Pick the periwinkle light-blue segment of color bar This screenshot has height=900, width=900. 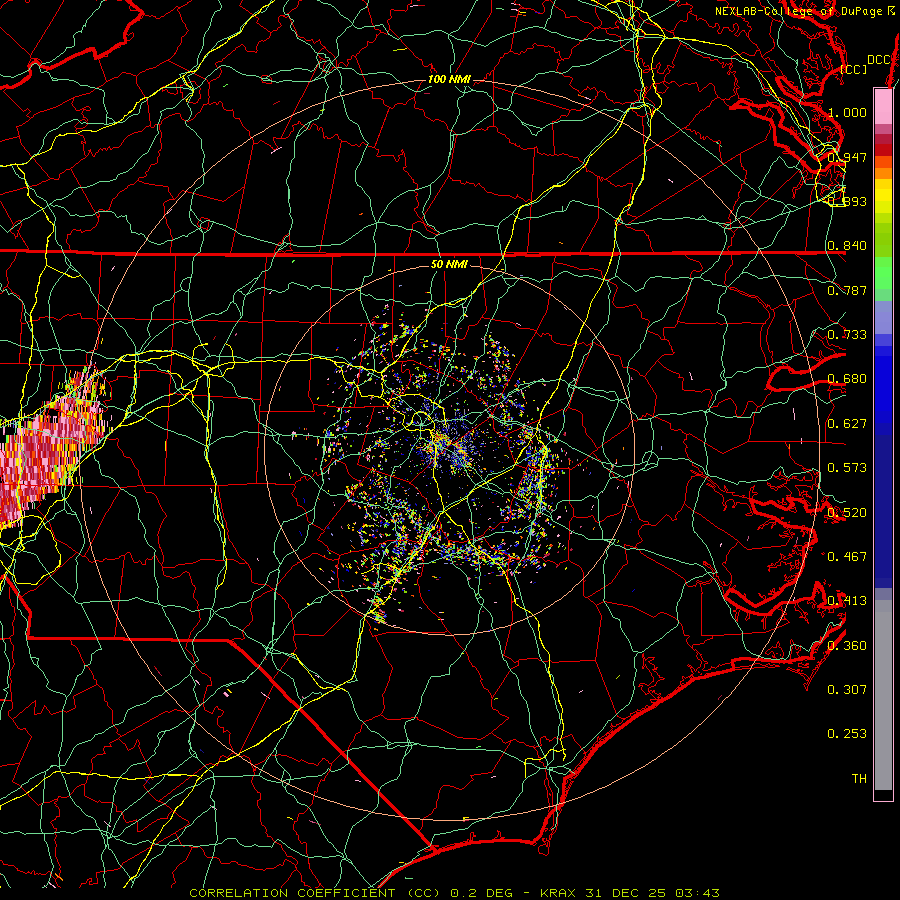pyautogui.click(x=883, y=317)
